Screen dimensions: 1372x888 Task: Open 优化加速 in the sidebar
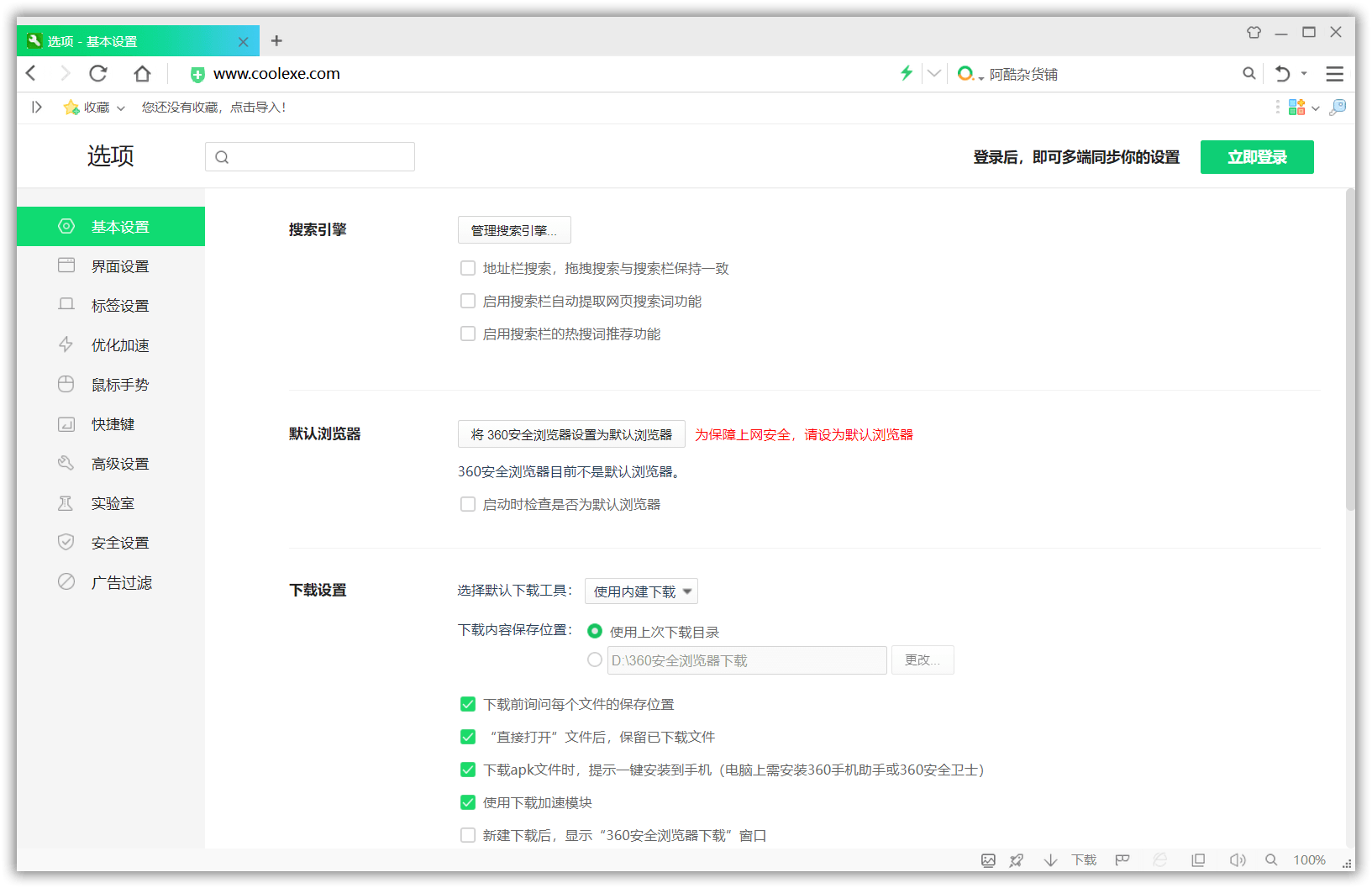point(111,344)
